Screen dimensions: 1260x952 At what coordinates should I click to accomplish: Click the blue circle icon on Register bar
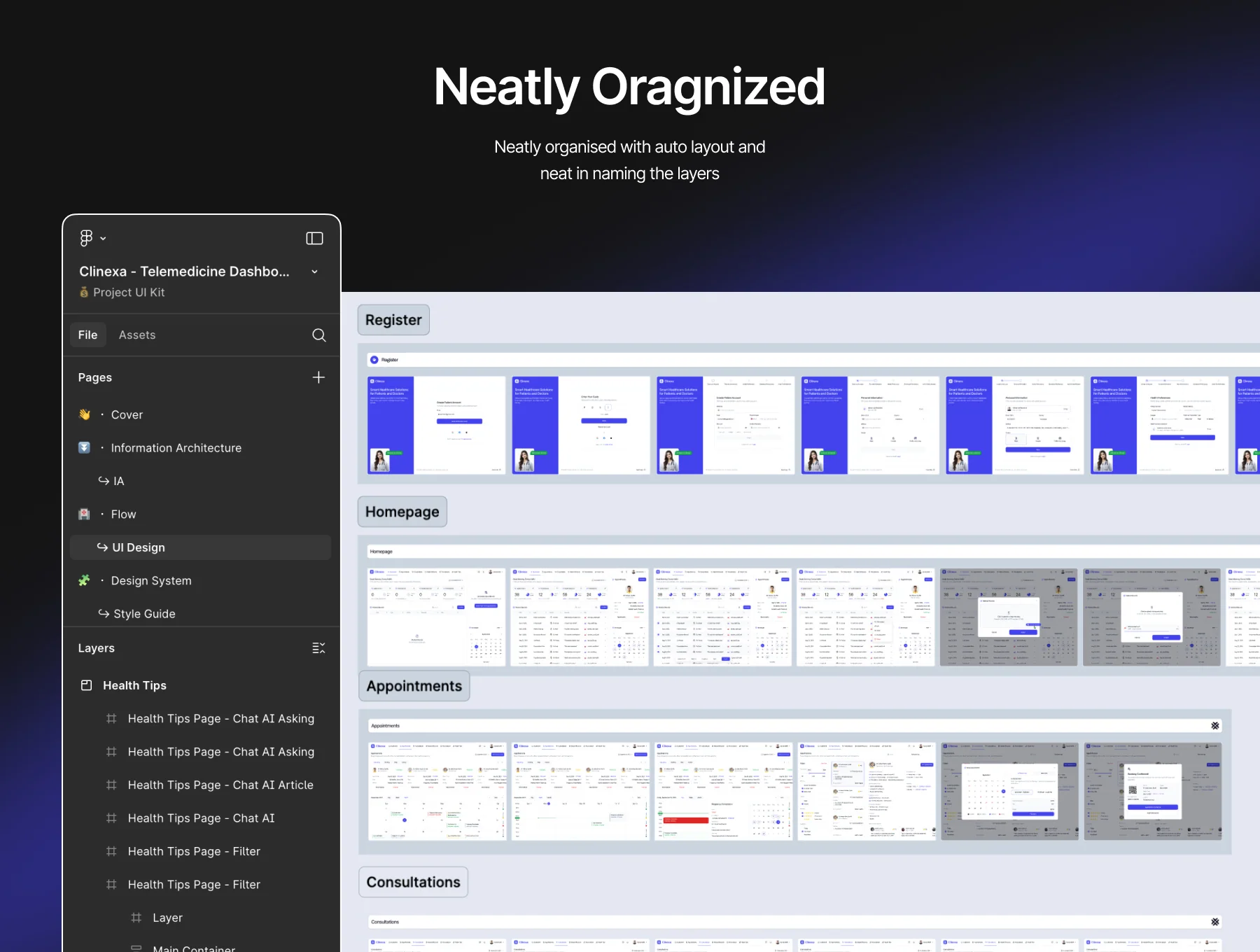click(374, 360)
